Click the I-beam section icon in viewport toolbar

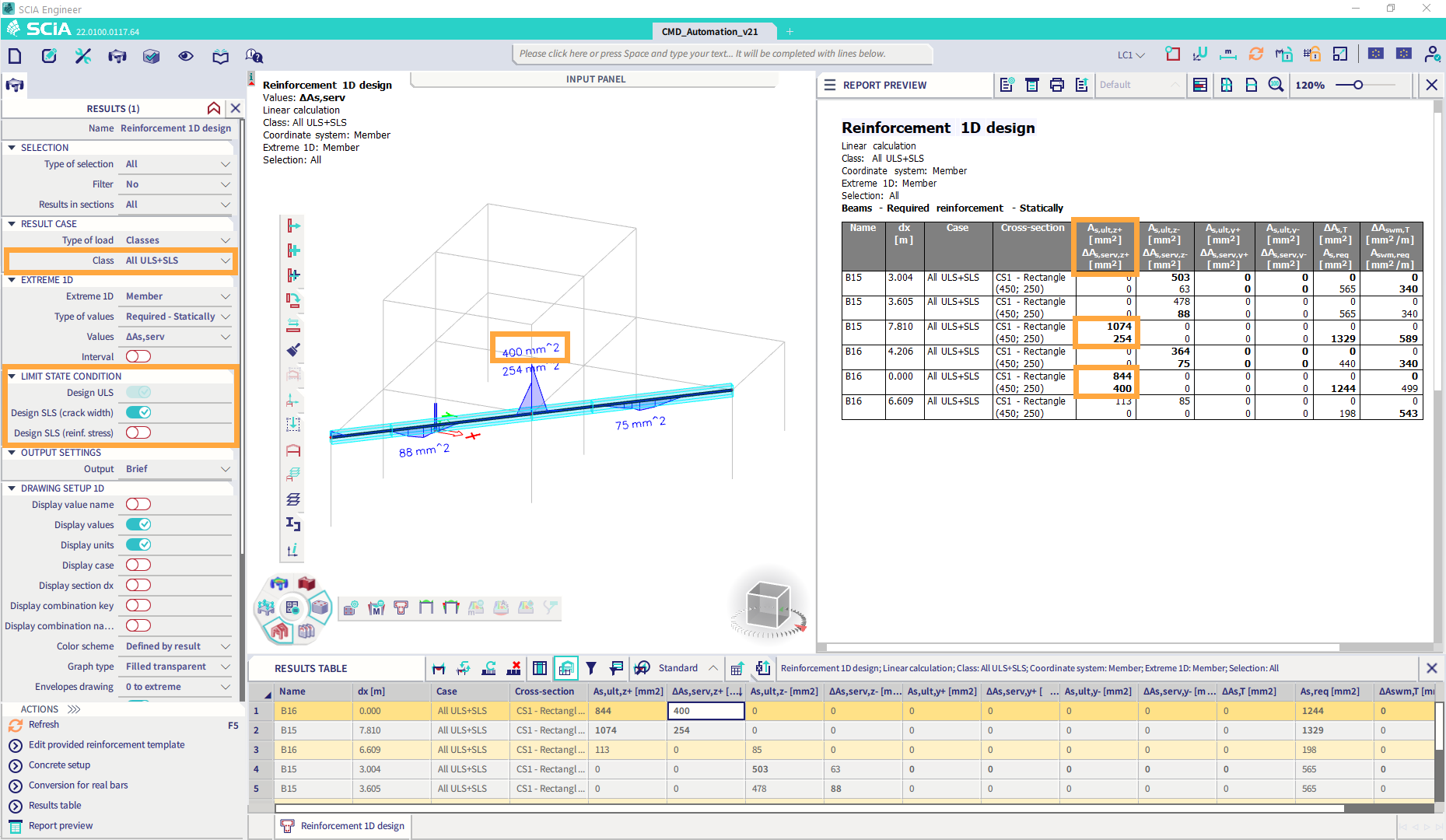point(293,524)
